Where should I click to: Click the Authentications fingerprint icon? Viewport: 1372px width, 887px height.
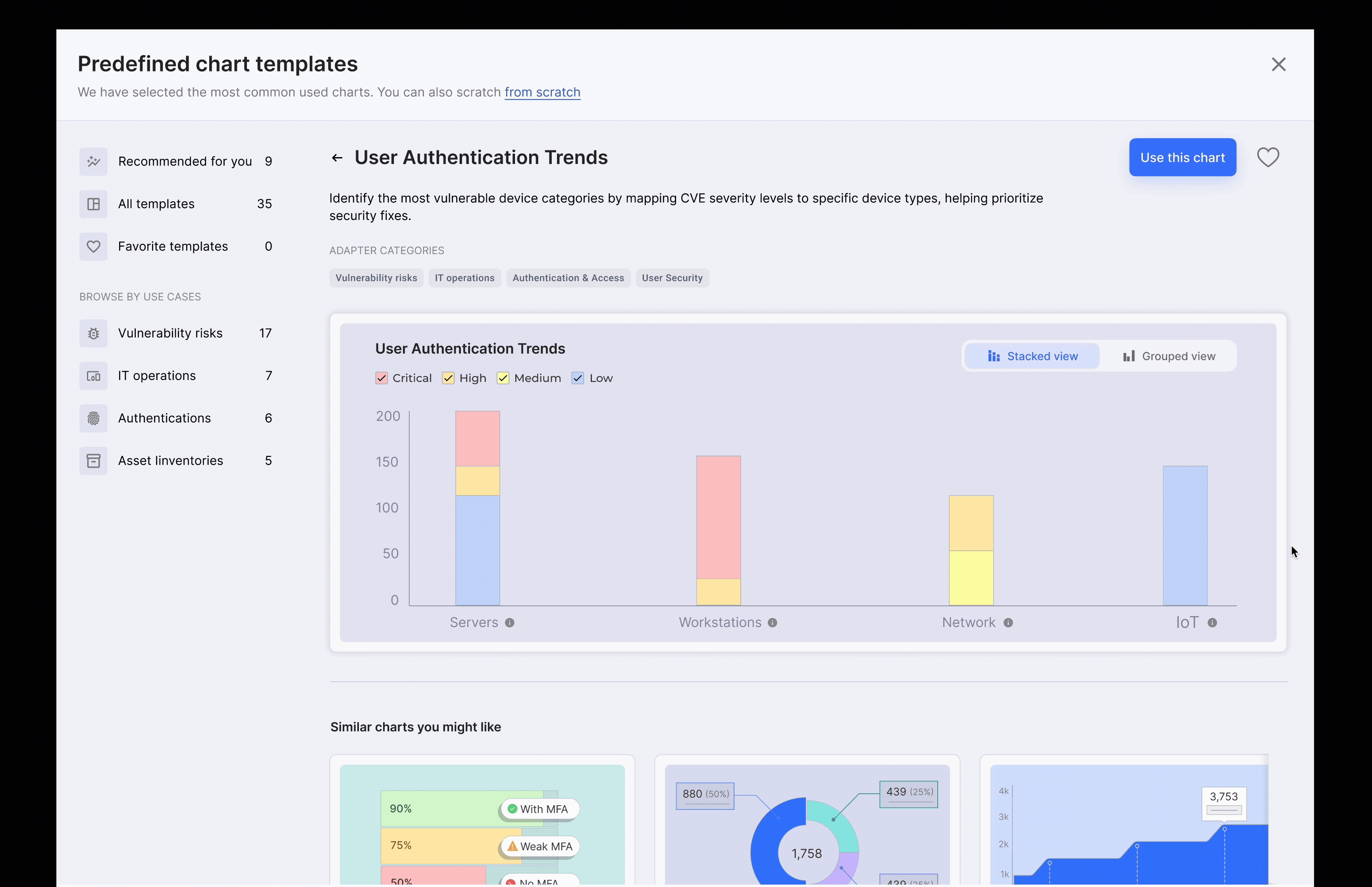[x=93, y=419]
